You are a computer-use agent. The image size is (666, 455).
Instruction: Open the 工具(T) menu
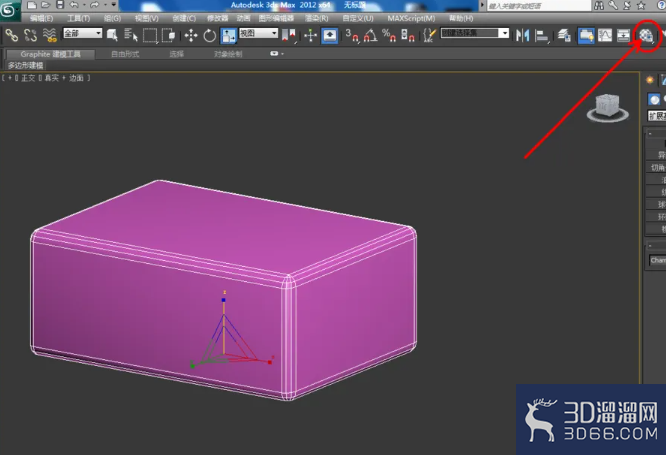pyautogui.click(x=79, y=18)
